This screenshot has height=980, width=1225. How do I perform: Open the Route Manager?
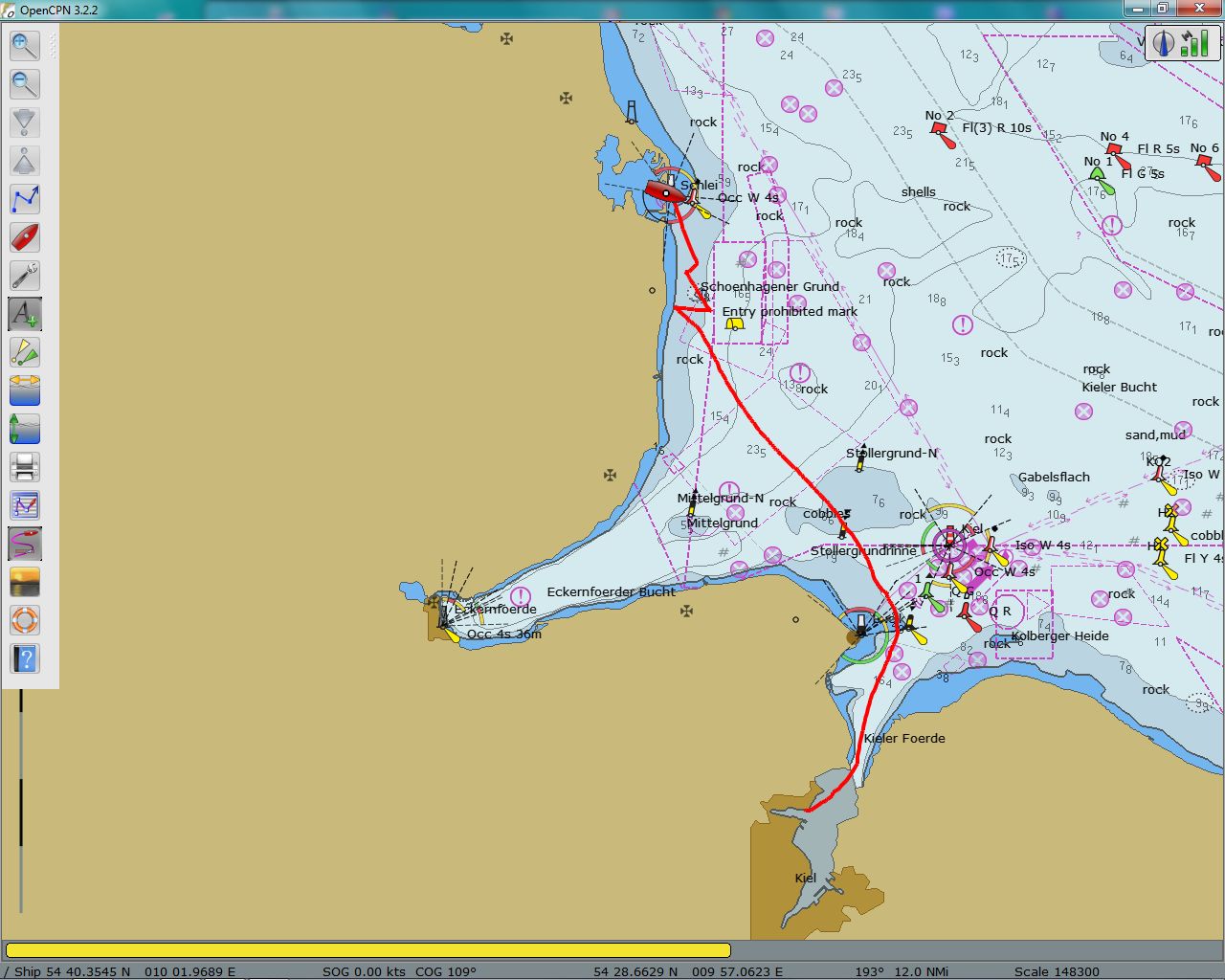tap(24, 505)
